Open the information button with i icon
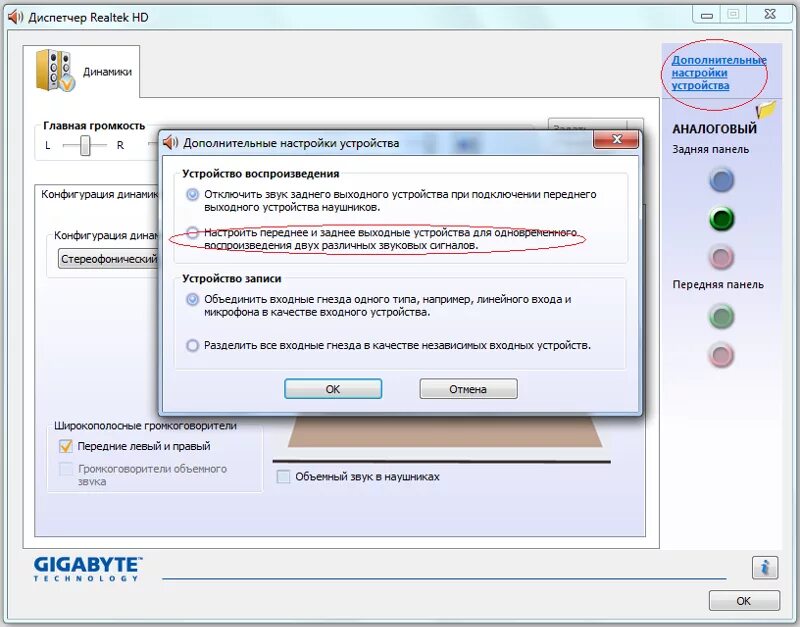800x627 pixels. pos(764,567)
